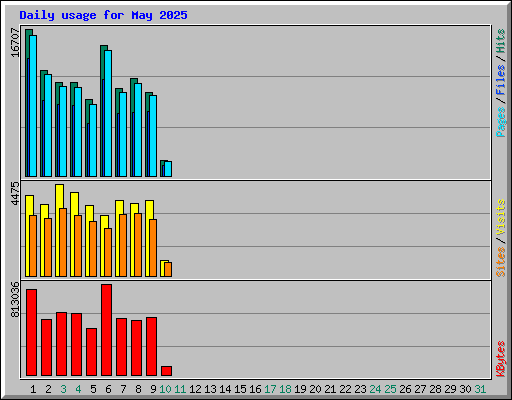Click green day 4 on the date axis
Screen dimensions: 512x400
78,389
